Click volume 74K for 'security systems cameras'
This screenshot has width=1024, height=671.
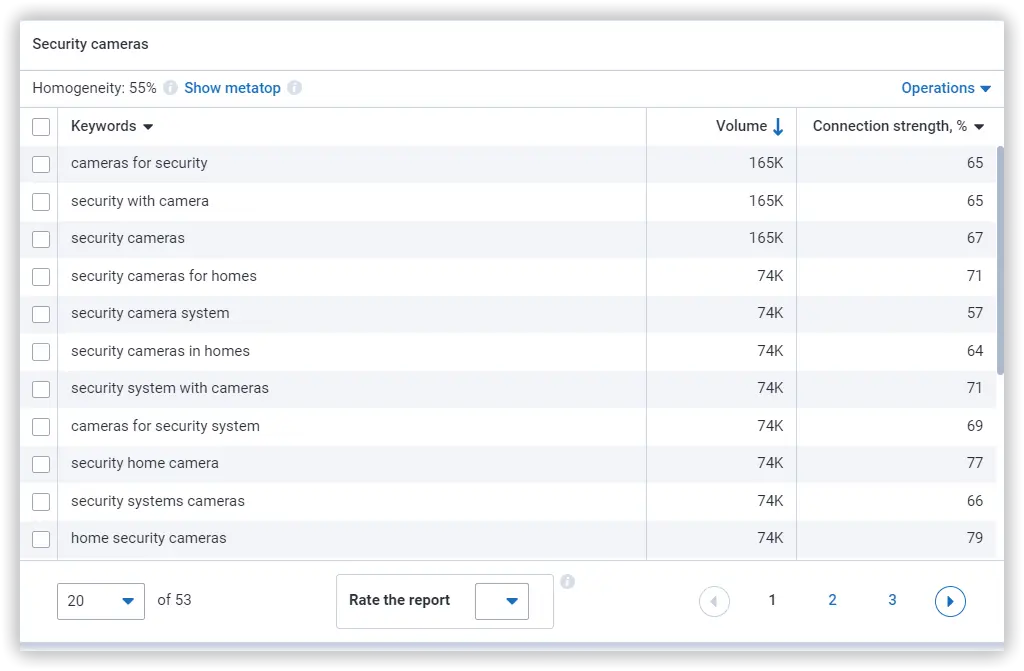click(x=771, y=500)
